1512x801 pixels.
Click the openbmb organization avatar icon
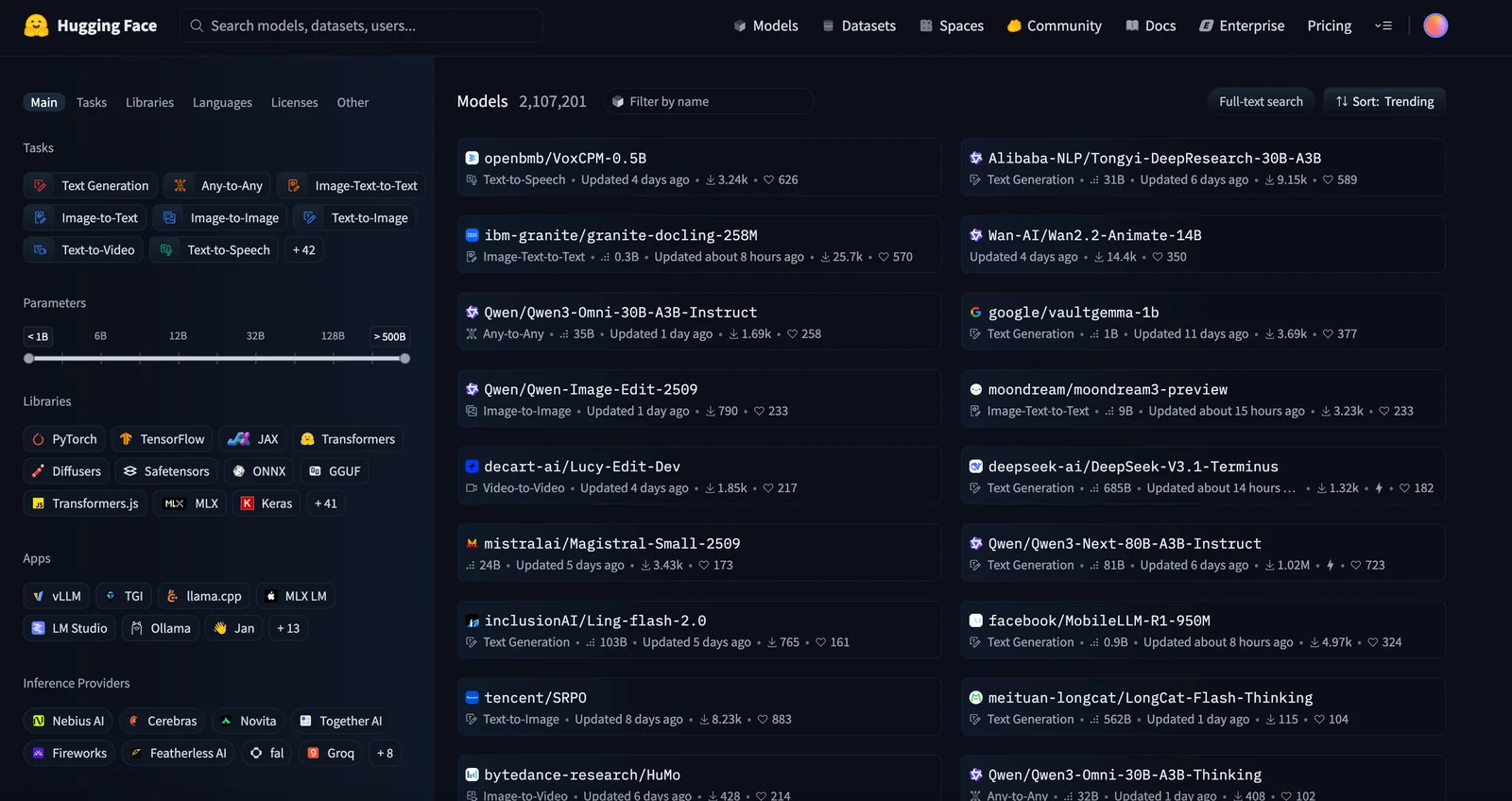pyautogui.click(x=472, y=159)
